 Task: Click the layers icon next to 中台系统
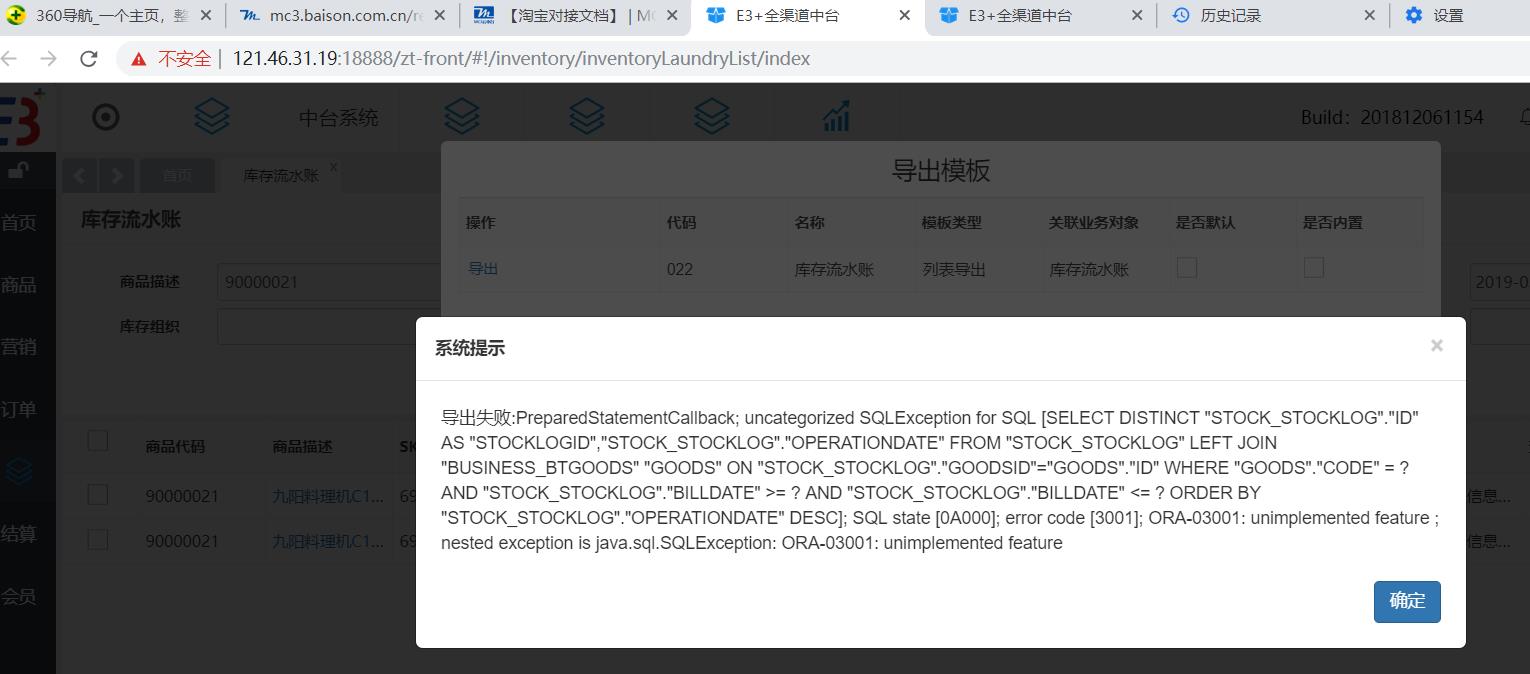click(x=211, y=116)
